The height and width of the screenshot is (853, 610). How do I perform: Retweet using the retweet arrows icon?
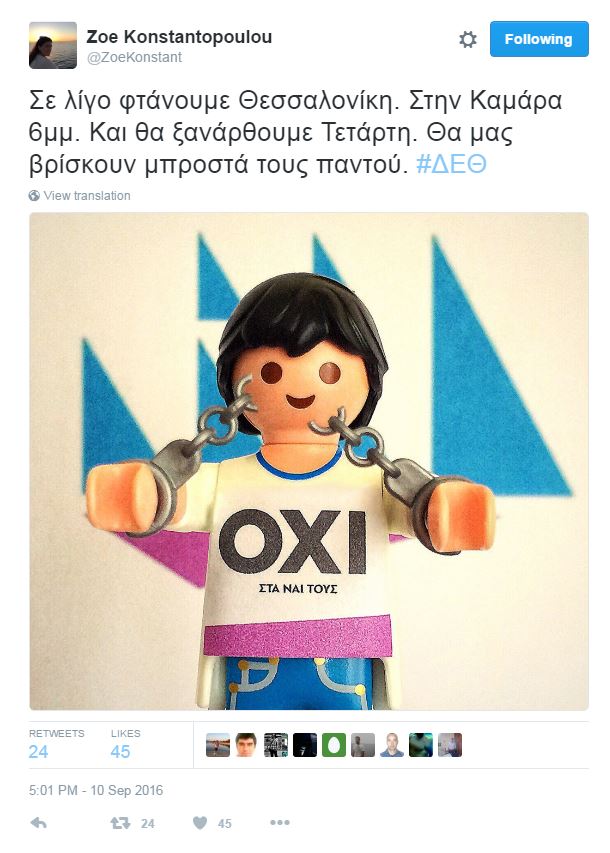(x=120, y=823)
